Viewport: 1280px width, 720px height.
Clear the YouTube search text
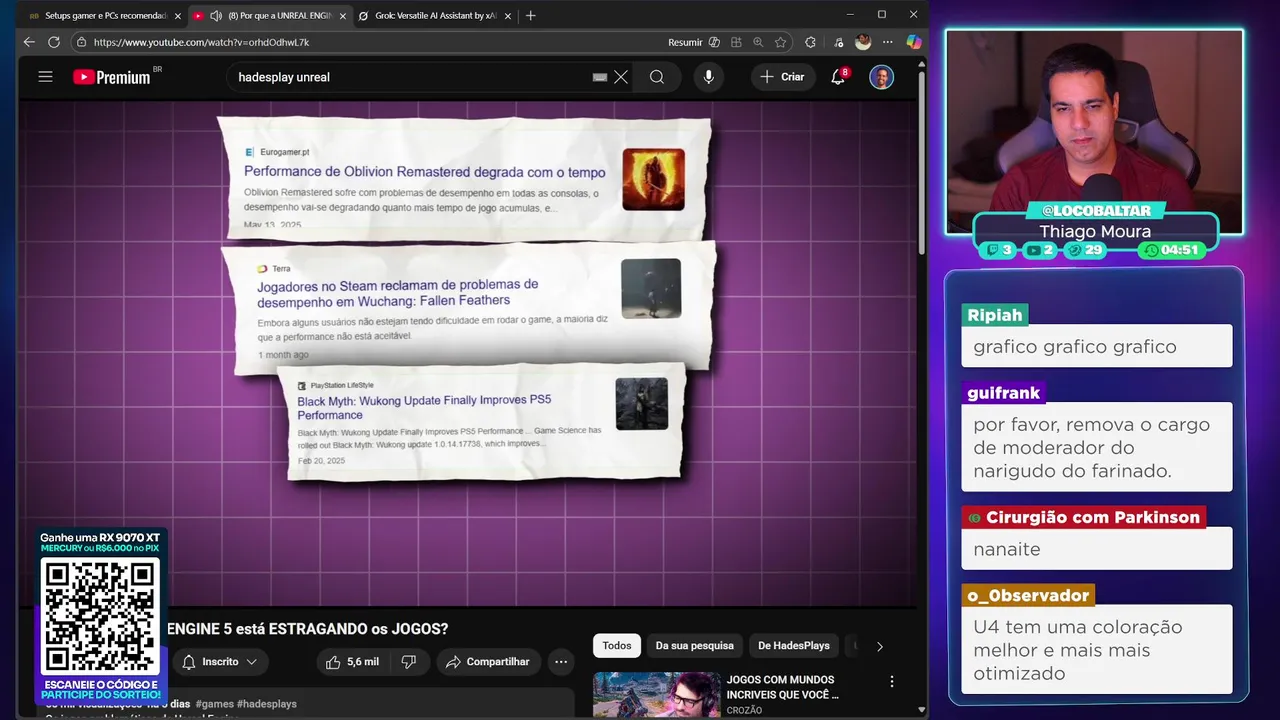[621, 77]
